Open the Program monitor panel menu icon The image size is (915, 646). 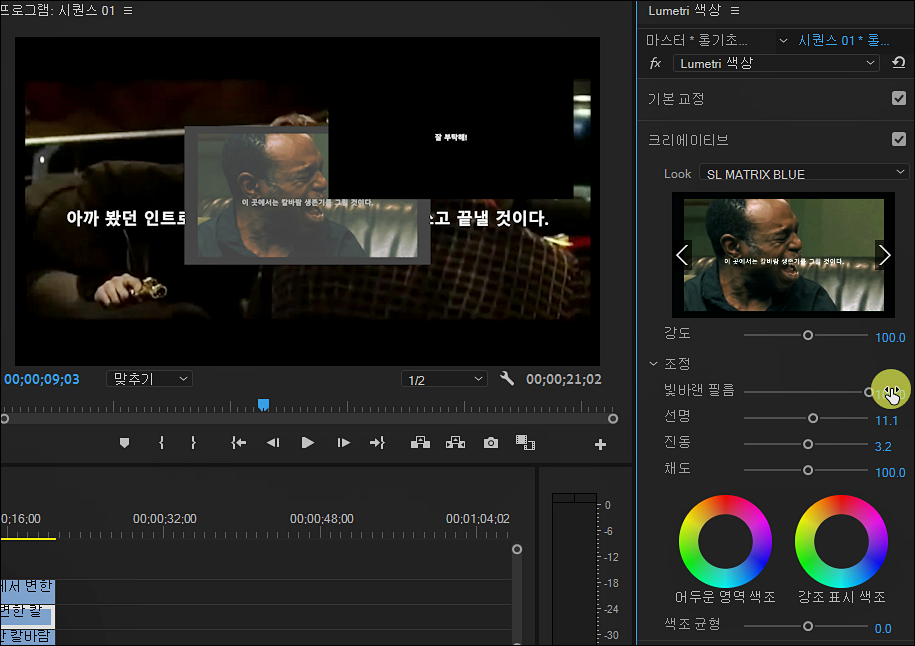coord(128,11)
